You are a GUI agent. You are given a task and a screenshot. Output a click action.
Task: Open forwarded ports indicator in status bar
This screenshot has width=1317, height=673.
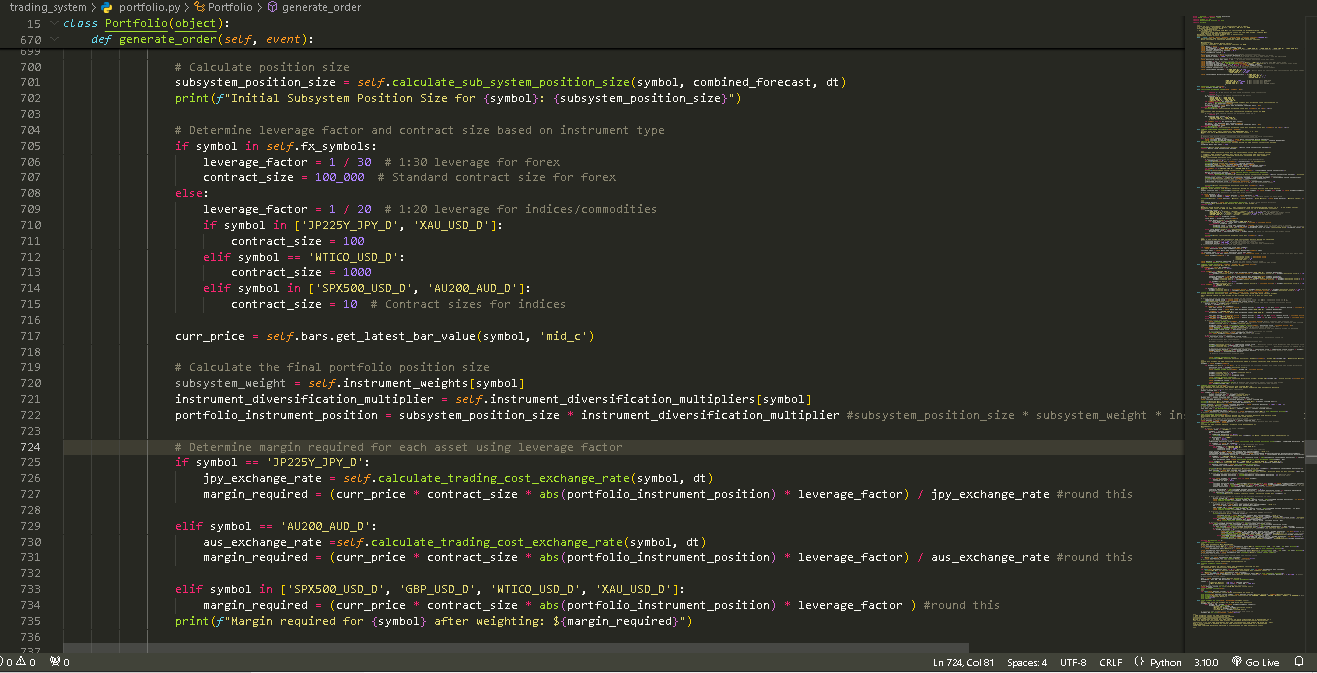[x=60, y=662]
